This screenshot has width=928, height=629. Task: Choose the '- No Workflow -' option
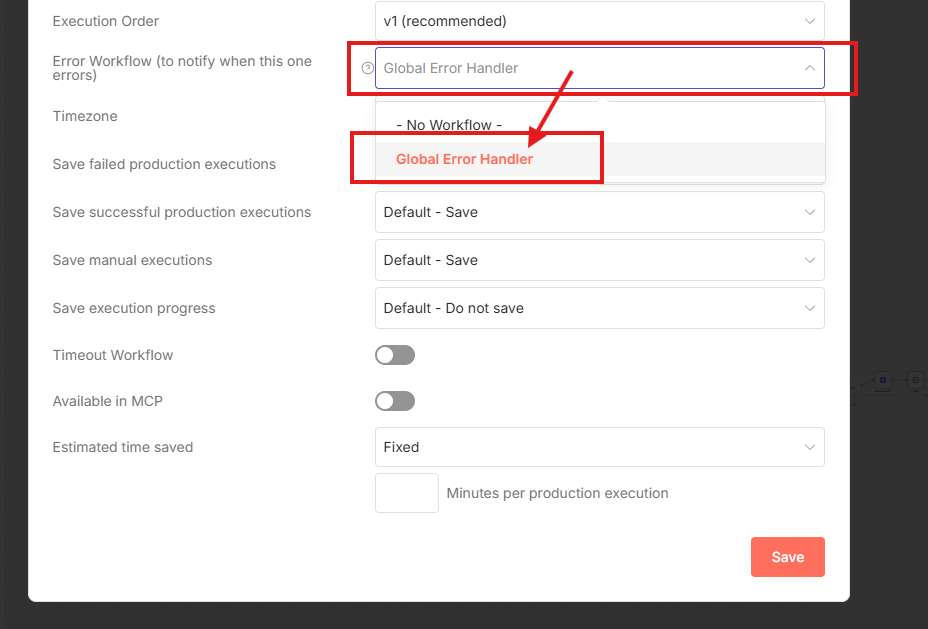click(449, 125)
